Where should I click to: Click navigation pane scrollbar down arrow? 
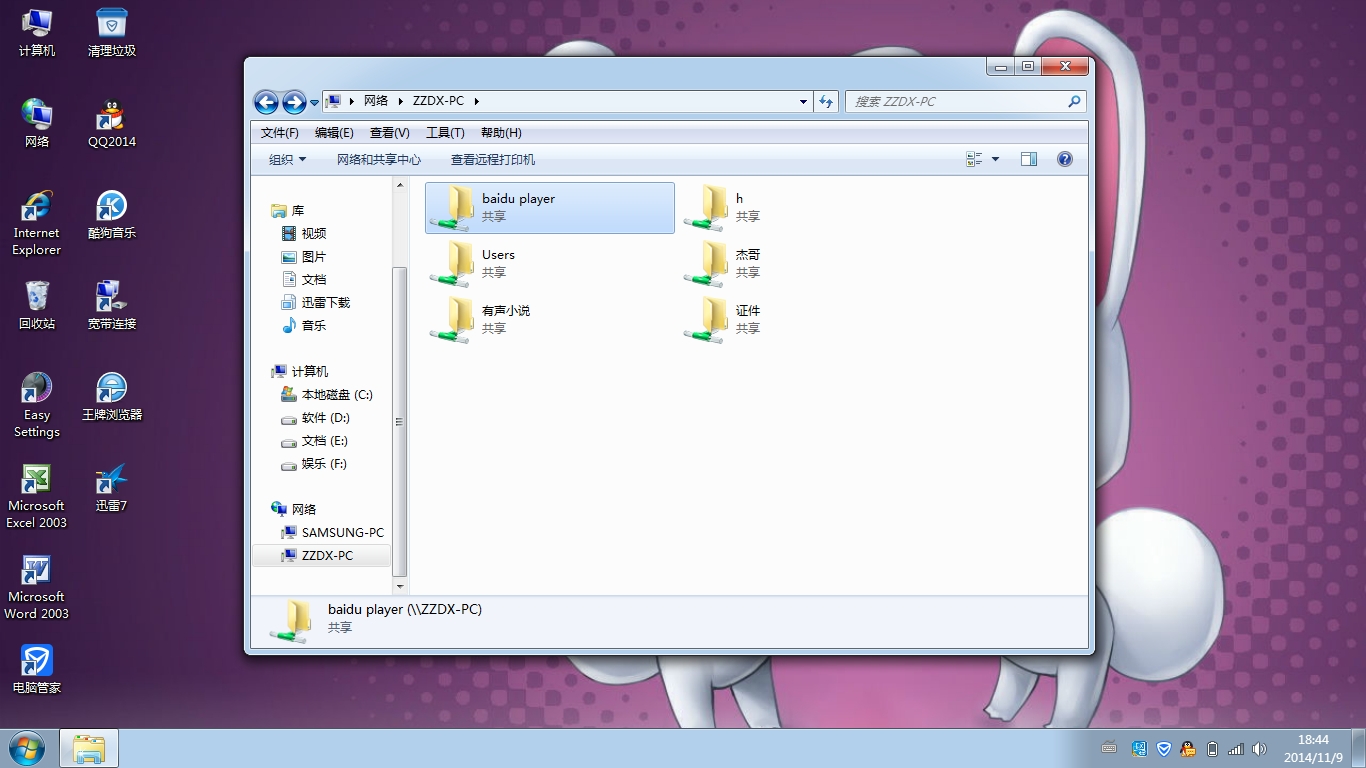tap(400, 585)
